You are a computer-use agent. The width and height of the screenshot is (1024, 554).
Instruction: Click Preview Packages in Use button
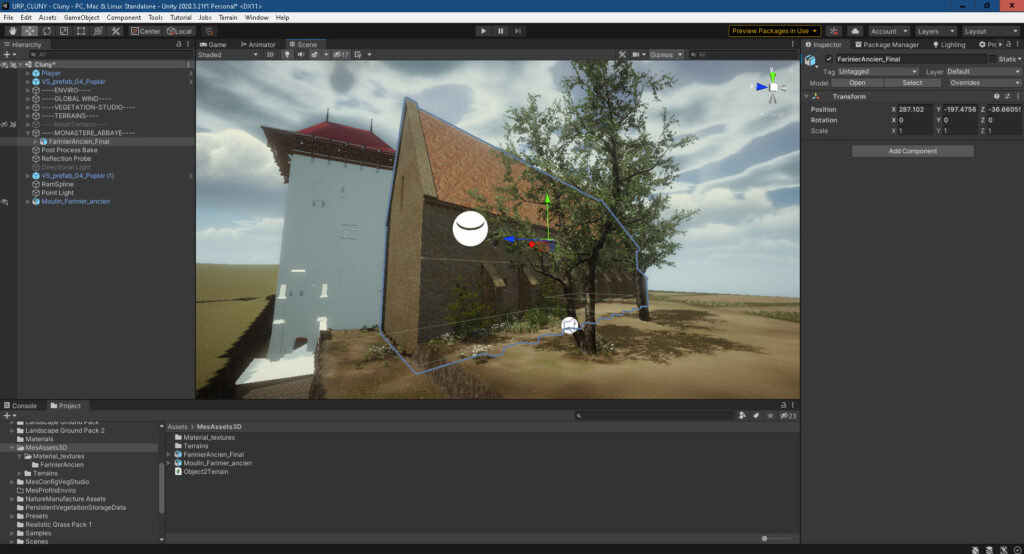click(775, 31)
